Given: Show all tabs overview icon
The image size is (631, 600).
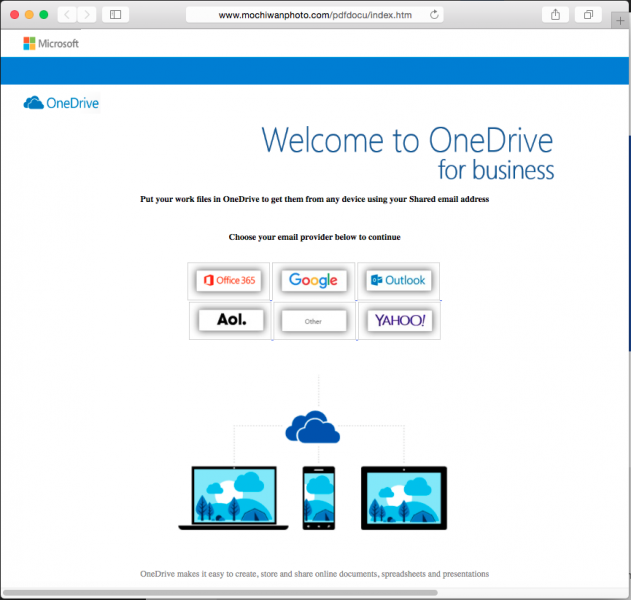Looking at the screenshot, I should pyautogui.click(x=588, y=15).
